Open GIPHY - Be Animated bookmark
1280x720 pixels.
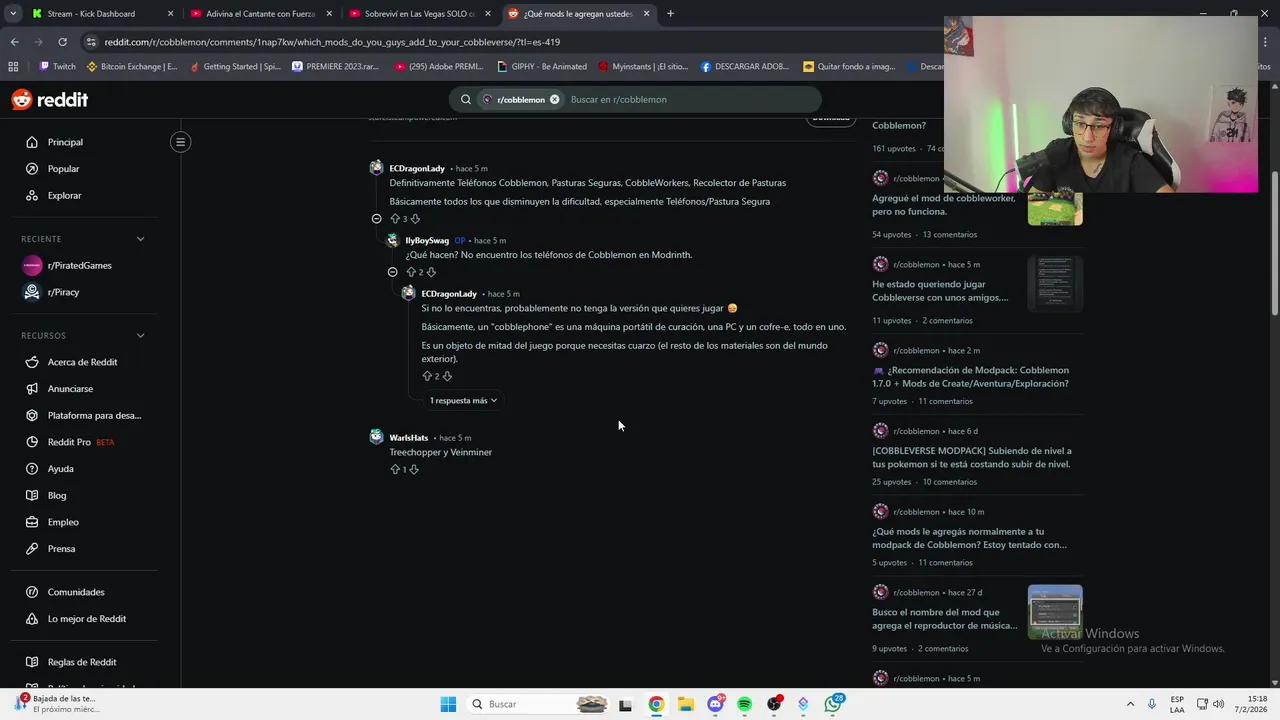pyautogui.click(x=541, y=67)
